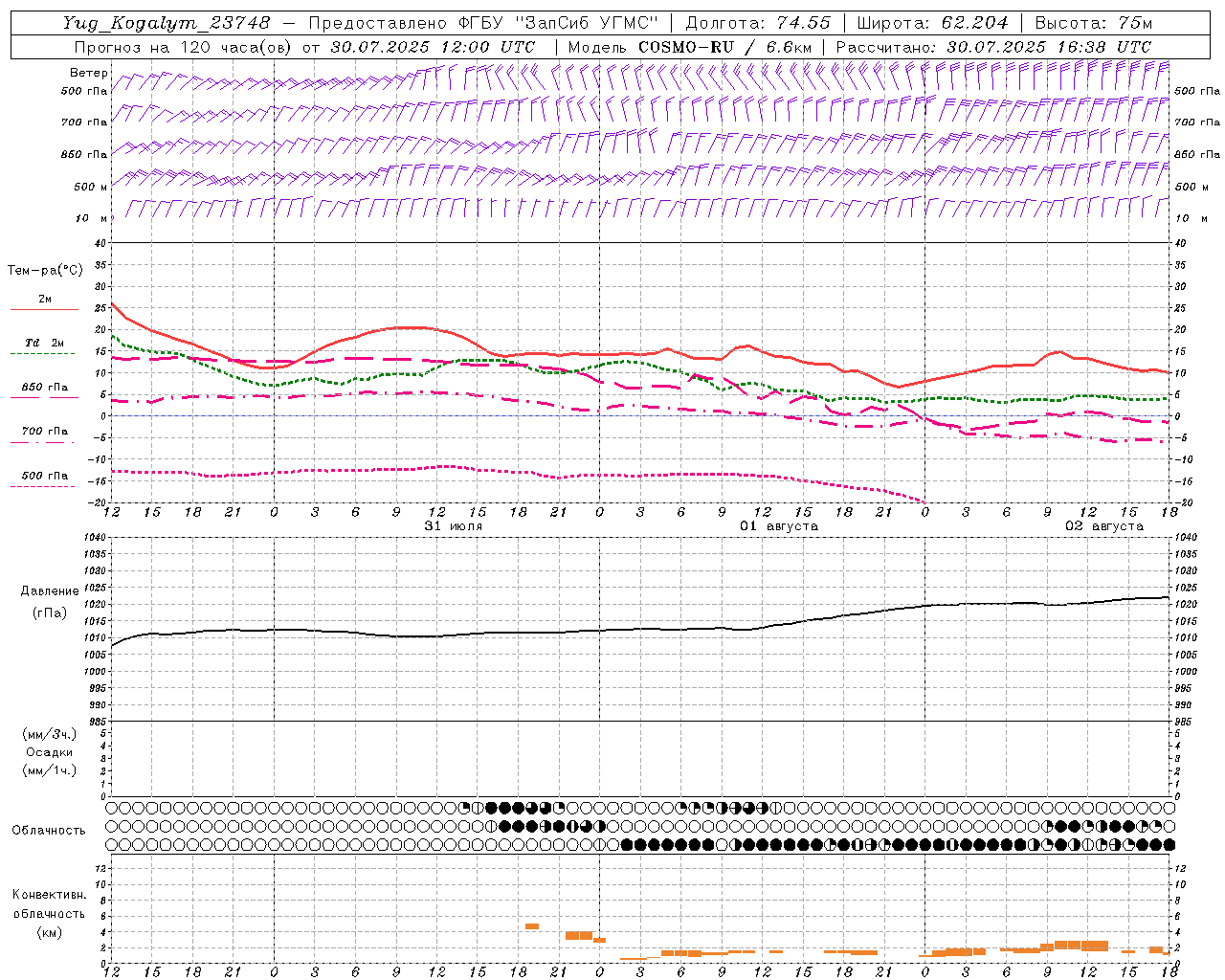Click the '(мм/3ч.)' precipitation unit label

pyautogui.click(x=49, y=734)
